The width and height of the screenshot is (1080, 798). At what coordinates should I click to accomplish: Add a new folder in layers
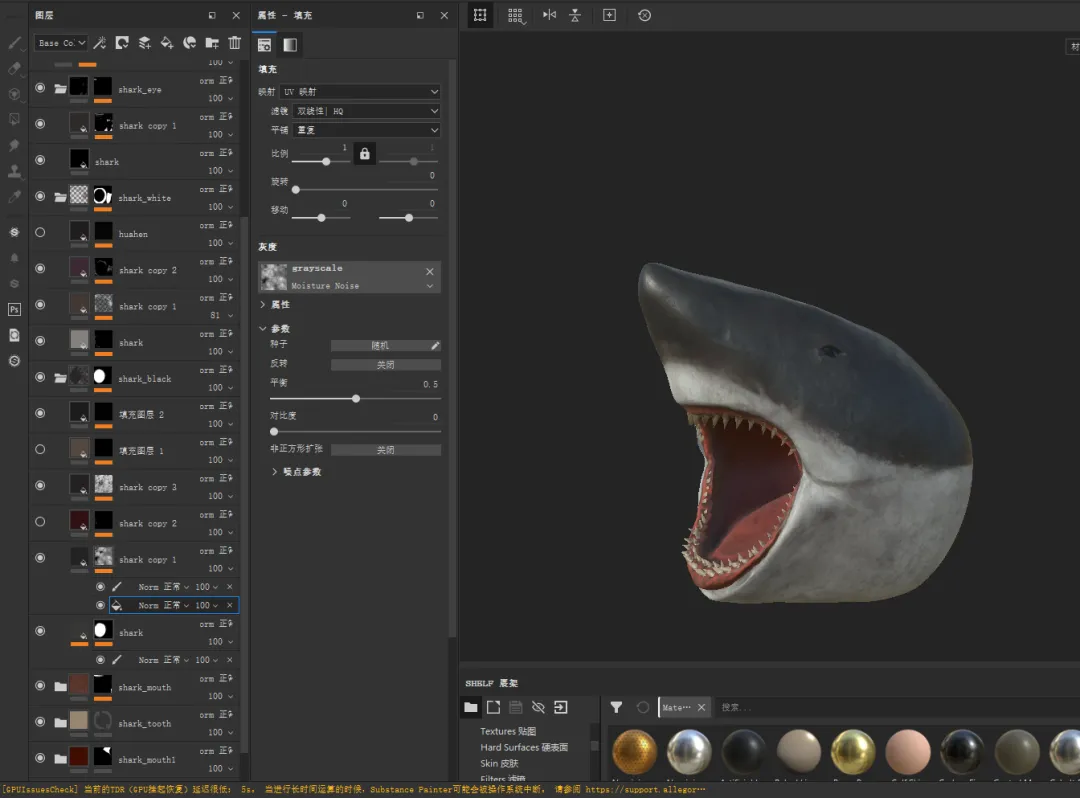pos(212,43)
